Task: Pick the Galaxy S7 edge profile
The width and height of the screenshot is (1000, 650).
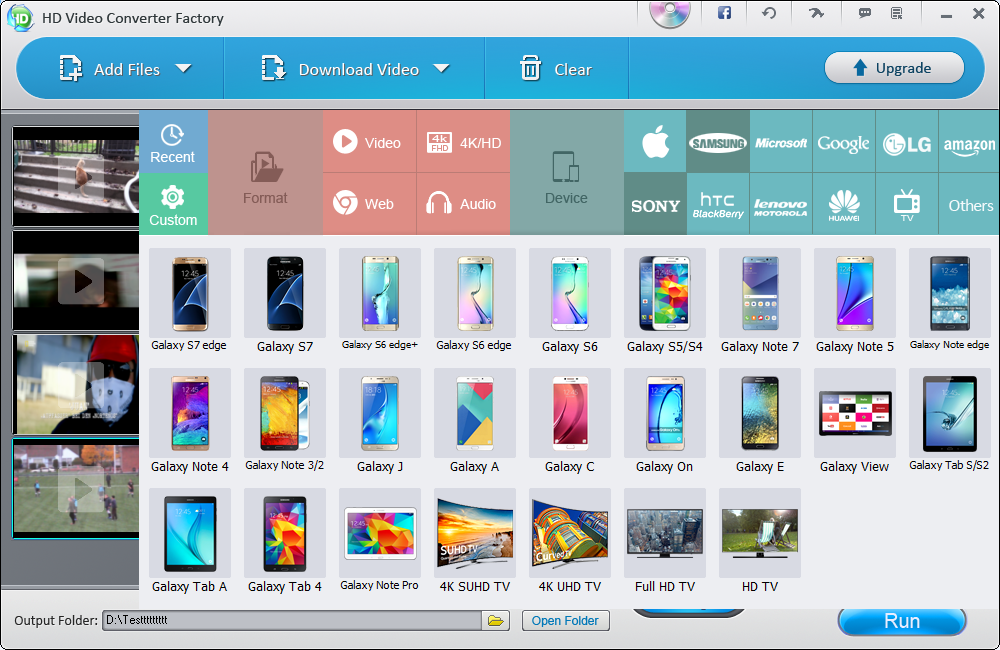Action: point(189,301)
